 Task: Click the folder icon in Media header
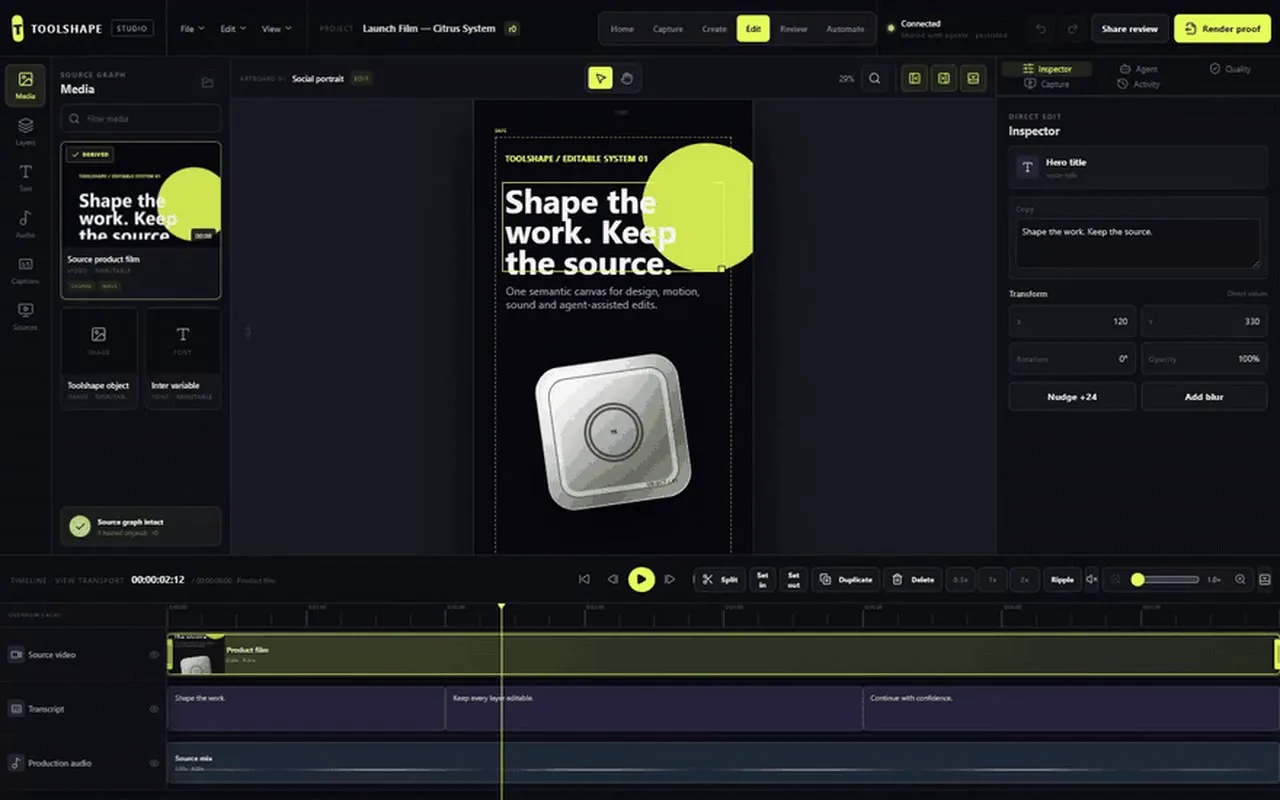pos(208,82)
